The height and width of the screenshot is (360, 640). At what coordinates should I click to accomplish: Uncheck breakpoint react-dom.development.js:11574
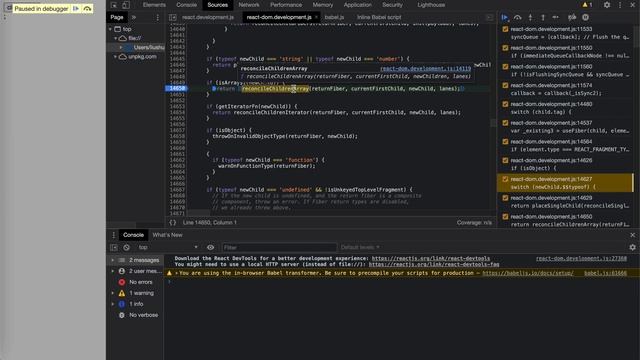point(505,85)
